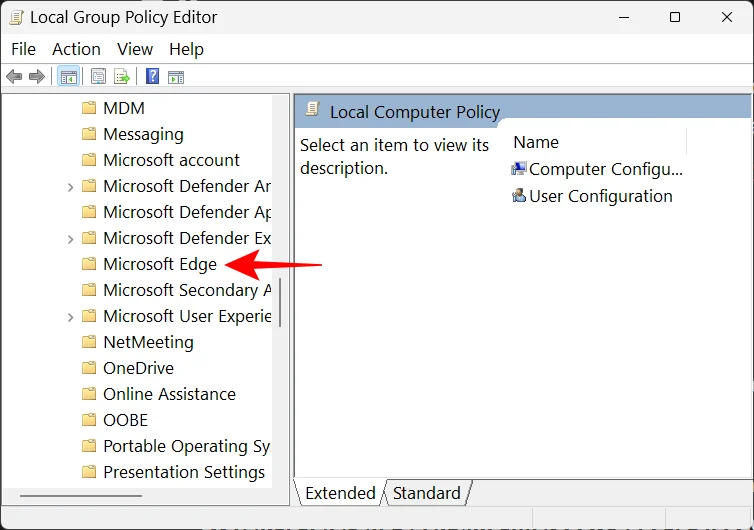
Task: Click the Properties toolbar icon
Action: pos(98,76)
